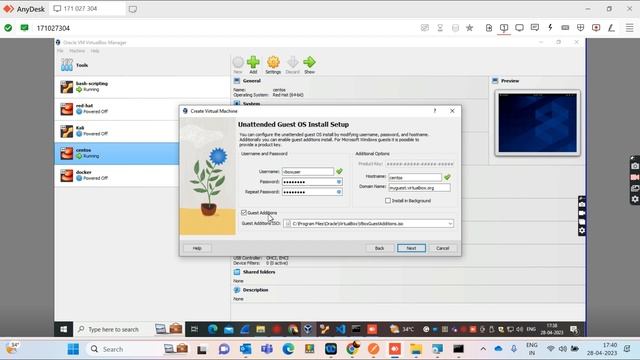
Task: Click the AnyDesk session recording icon
Action: click(596, 28)
